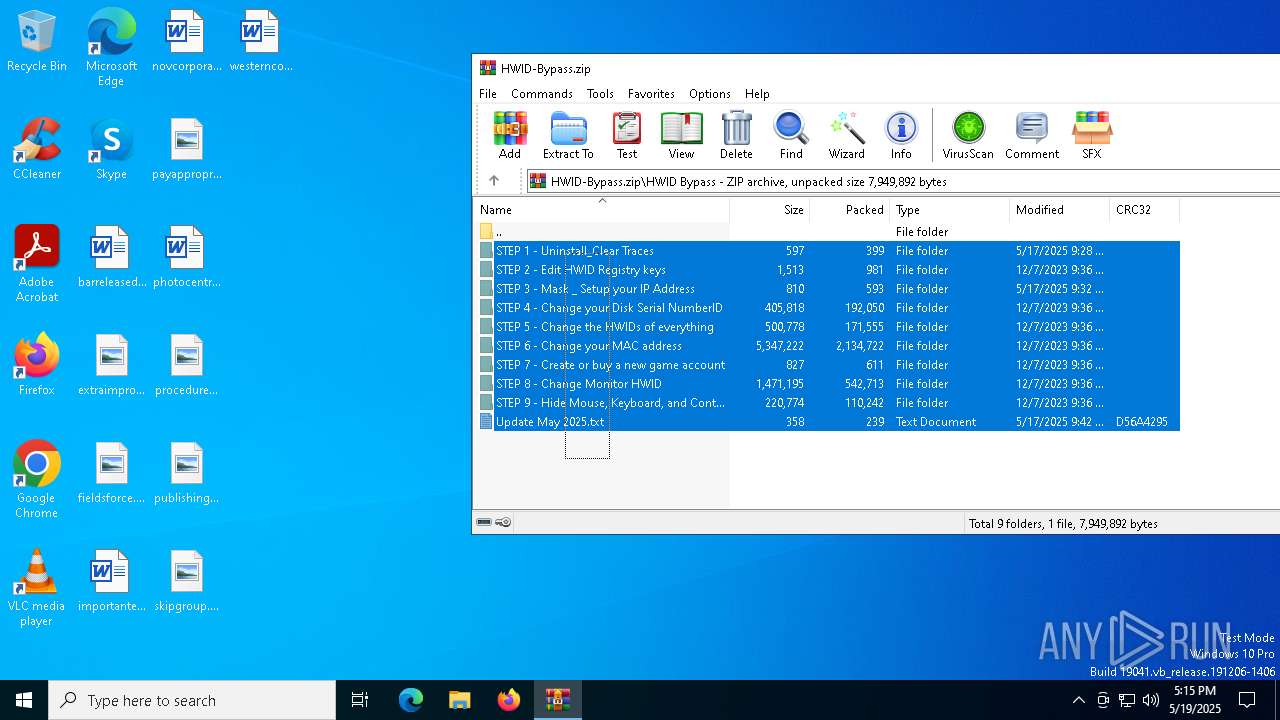Sort by the Size column header

tap(769, 210)
